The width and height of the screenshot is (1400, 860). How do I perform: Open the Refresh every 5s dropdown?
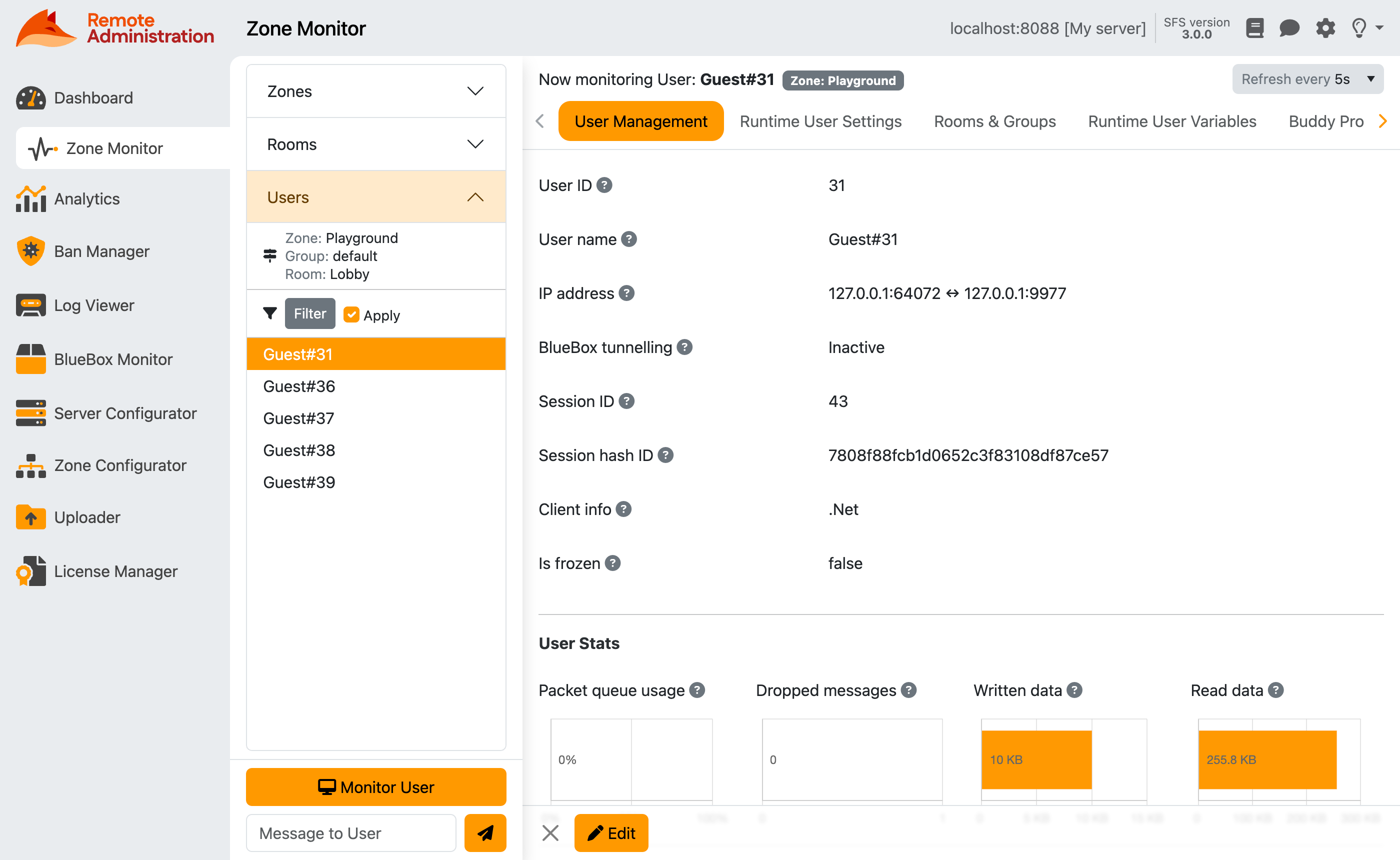pyautogui.click(x=1307, y=79)
